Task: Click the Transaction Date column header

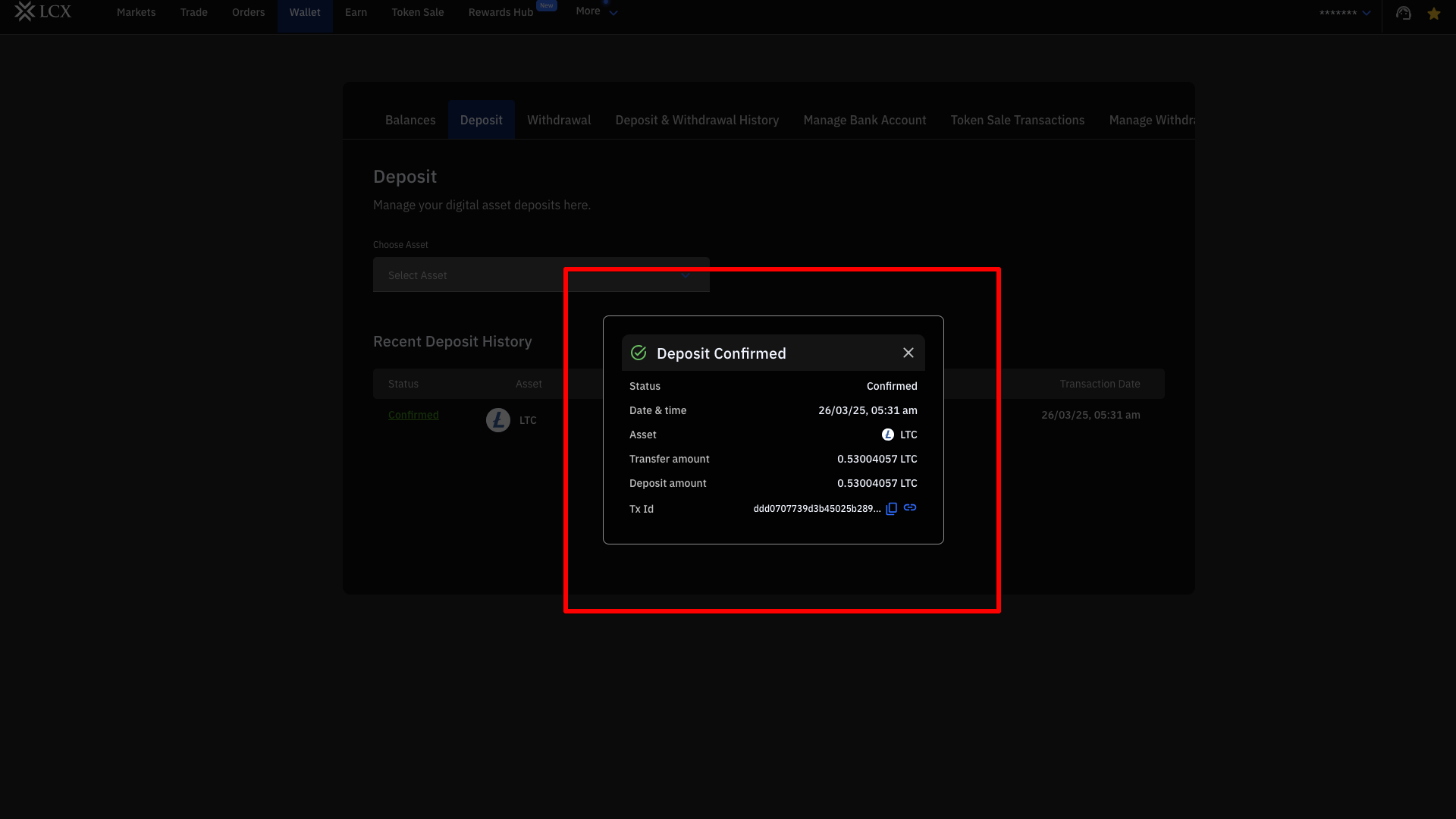Action: pyautogui.click(x=1100, y=384)
